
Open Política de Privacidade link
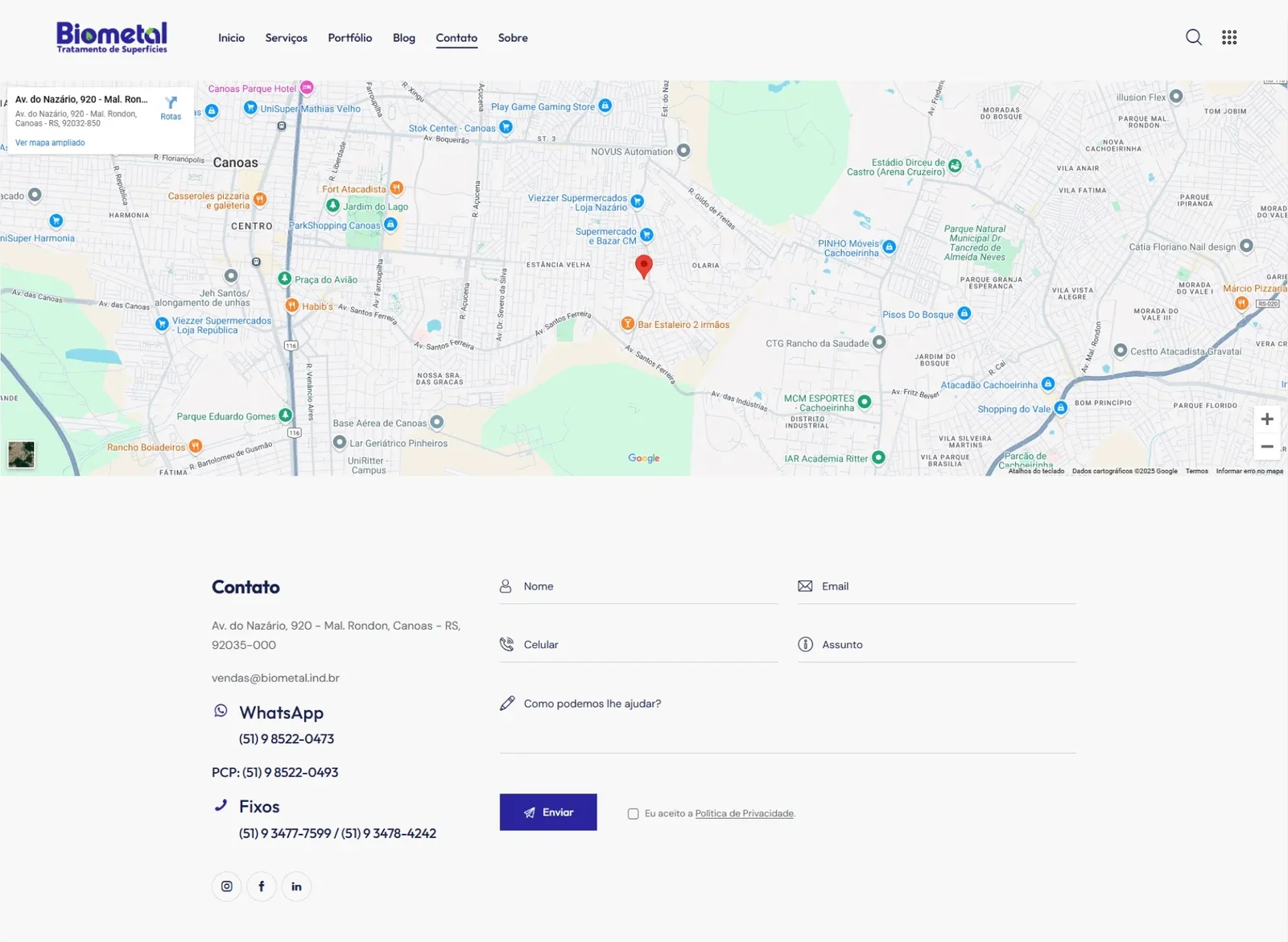744,814
